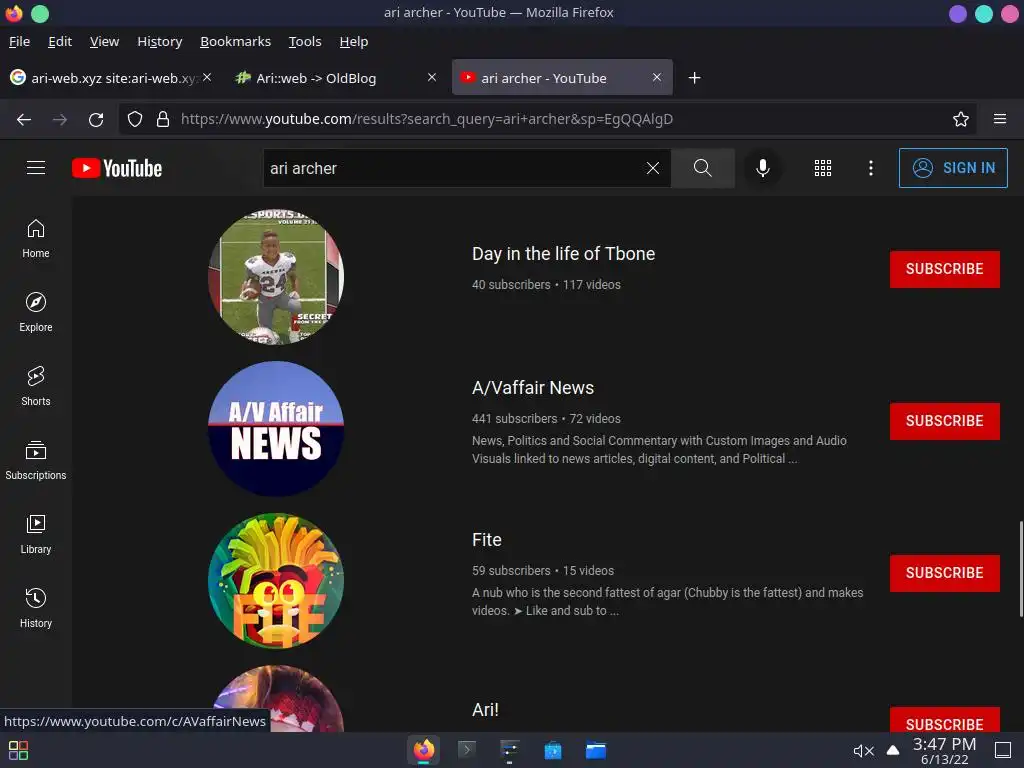Close the ari-web.xyz Google search tab
Screen dimensions: 1024x768
pyautogui.click(x=207, y=77)
